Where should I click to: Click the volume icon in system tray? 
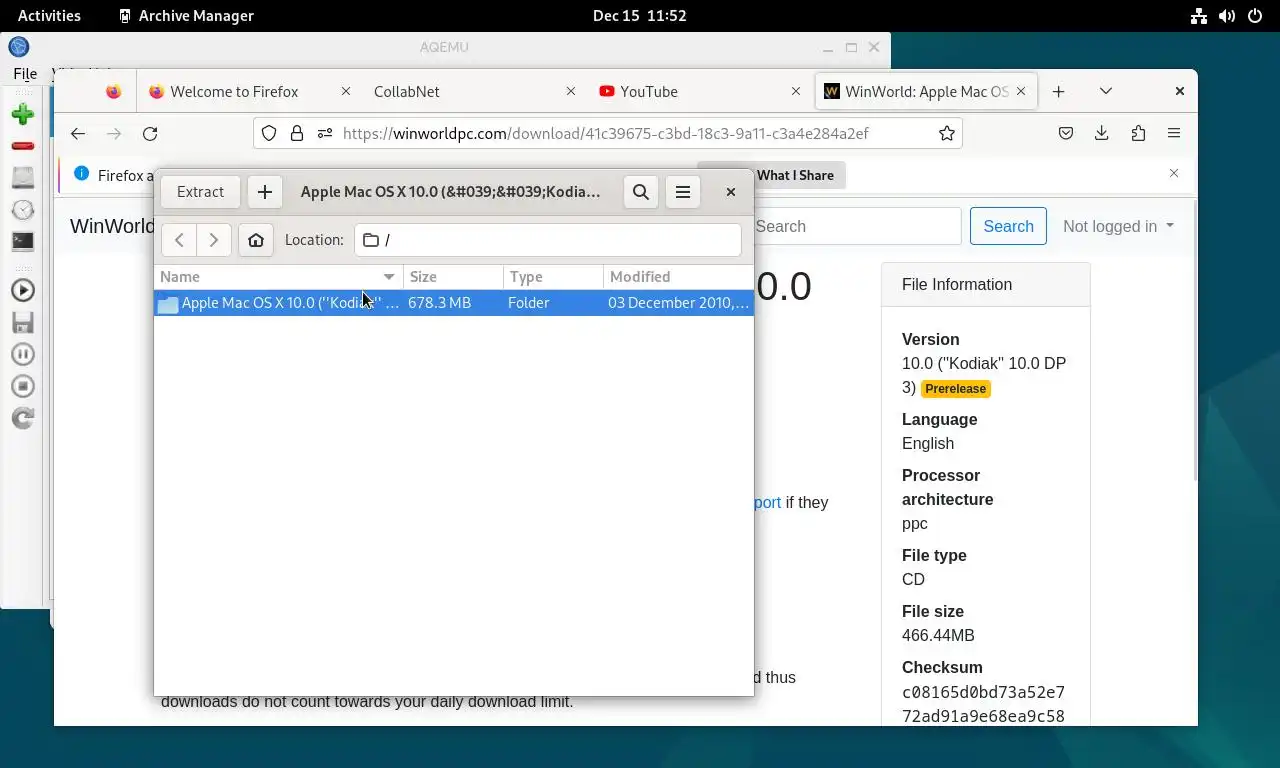click(1227, 16)
